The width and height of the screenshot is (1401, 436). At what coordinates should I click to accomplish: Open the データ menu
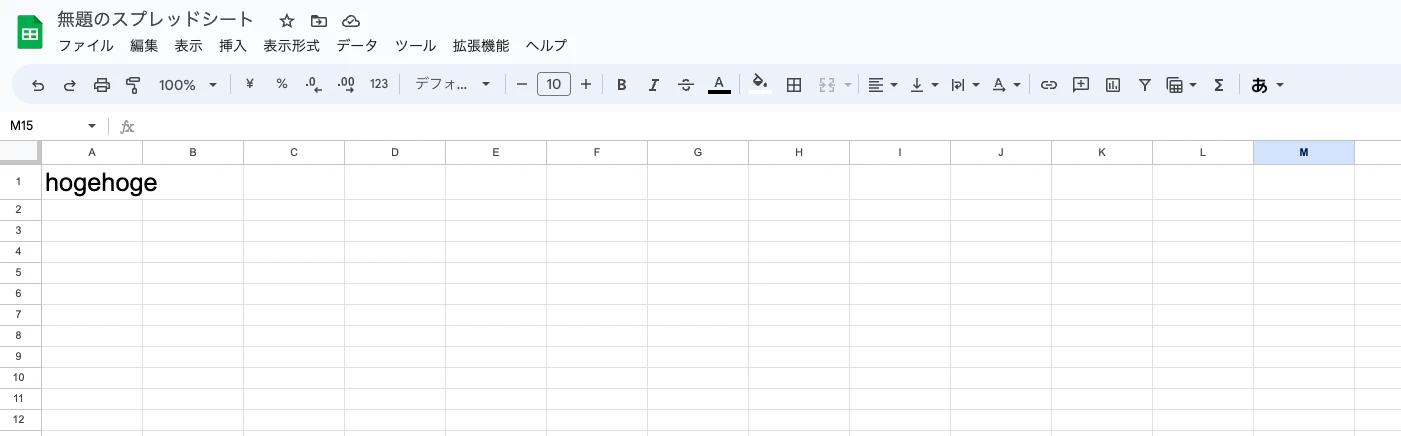pos(357,46)
